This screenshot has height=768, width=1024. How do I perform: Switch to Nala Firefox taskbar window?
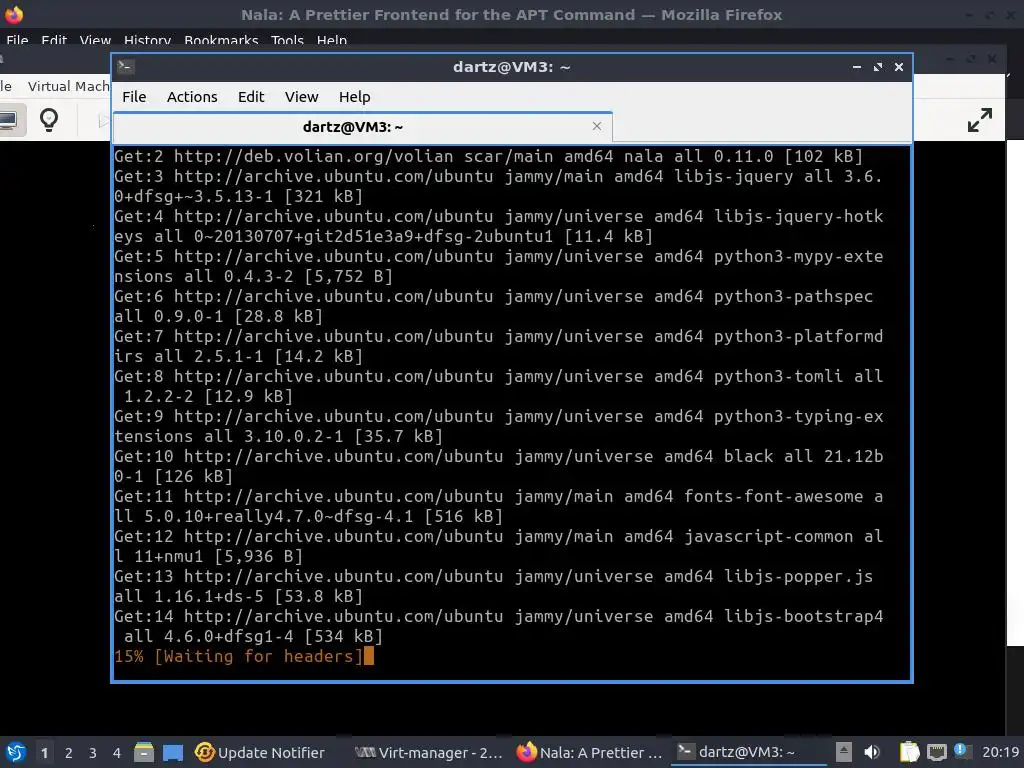tap(590, 752)
